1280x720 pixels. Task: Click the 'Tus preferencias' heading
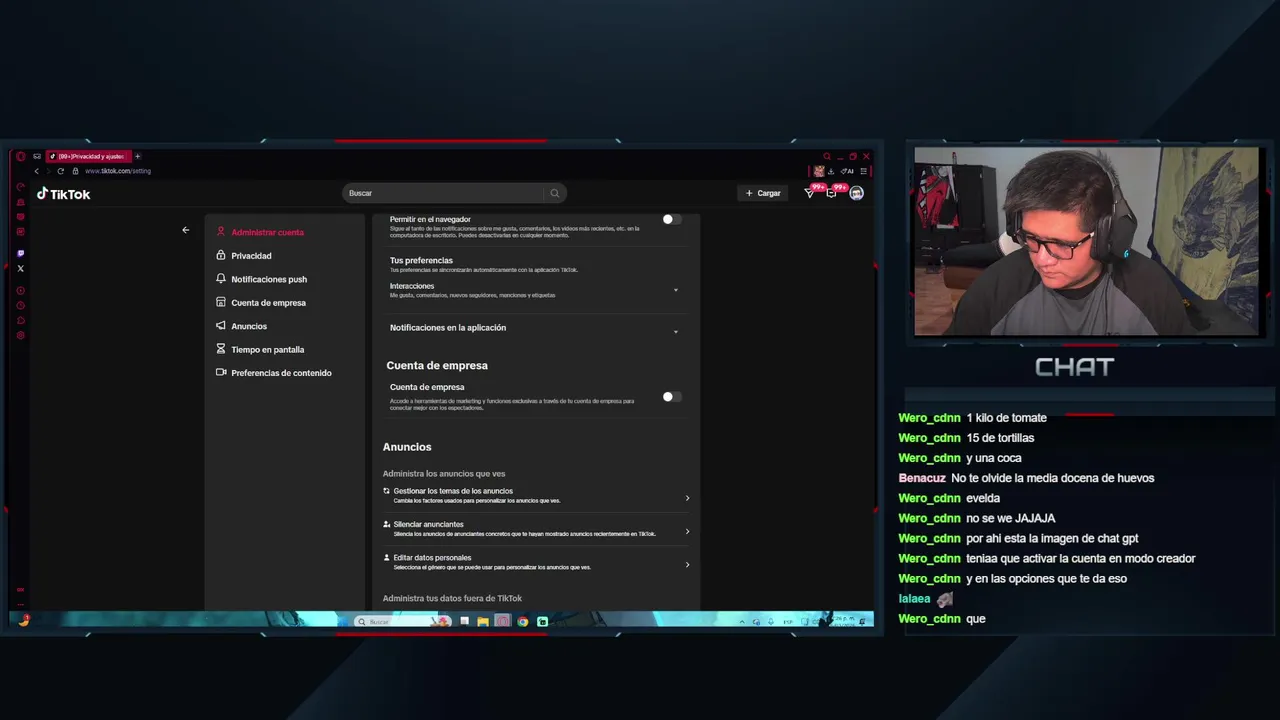421,260
